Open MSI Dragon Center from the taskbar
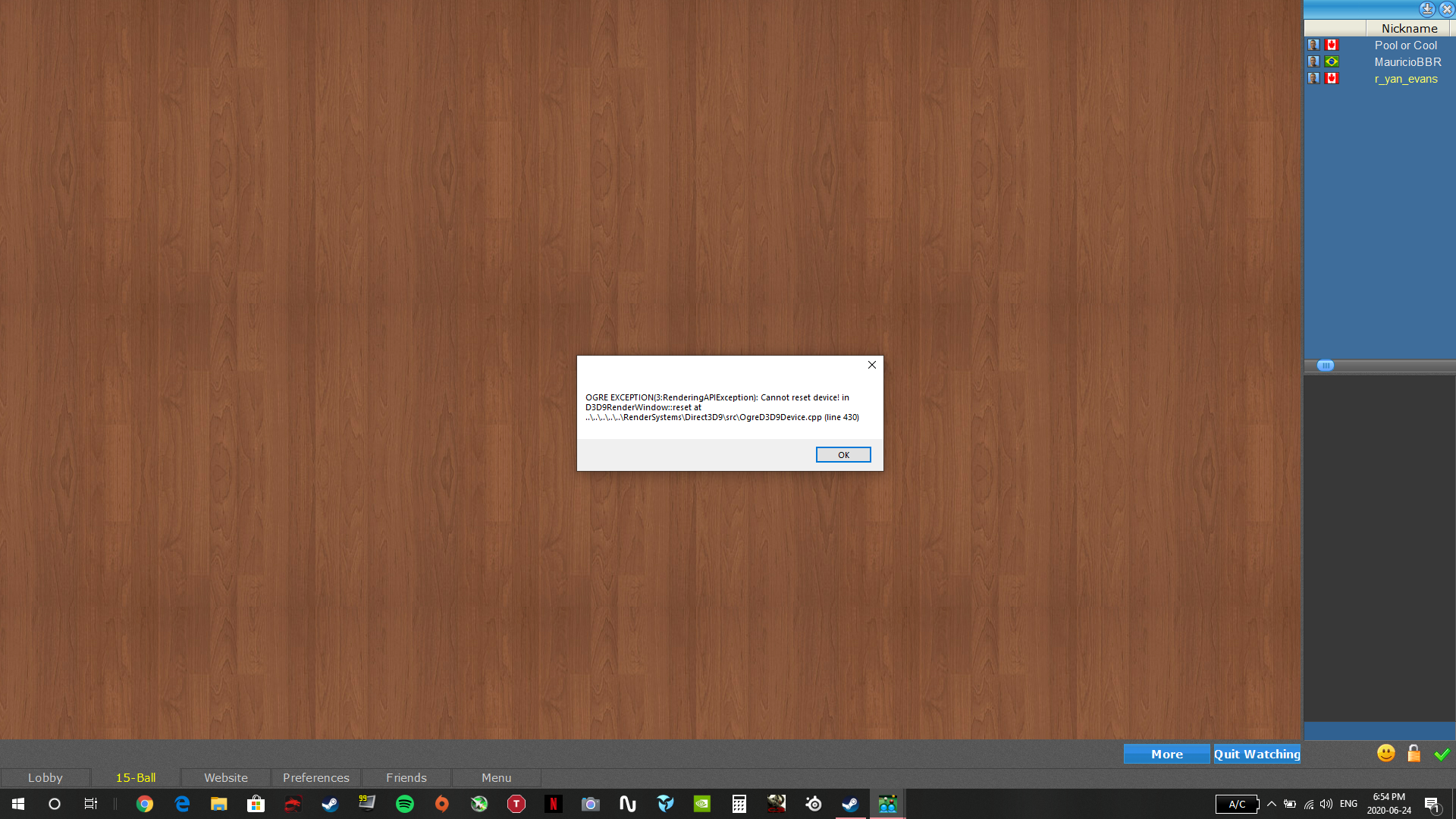 coord(293,804)
